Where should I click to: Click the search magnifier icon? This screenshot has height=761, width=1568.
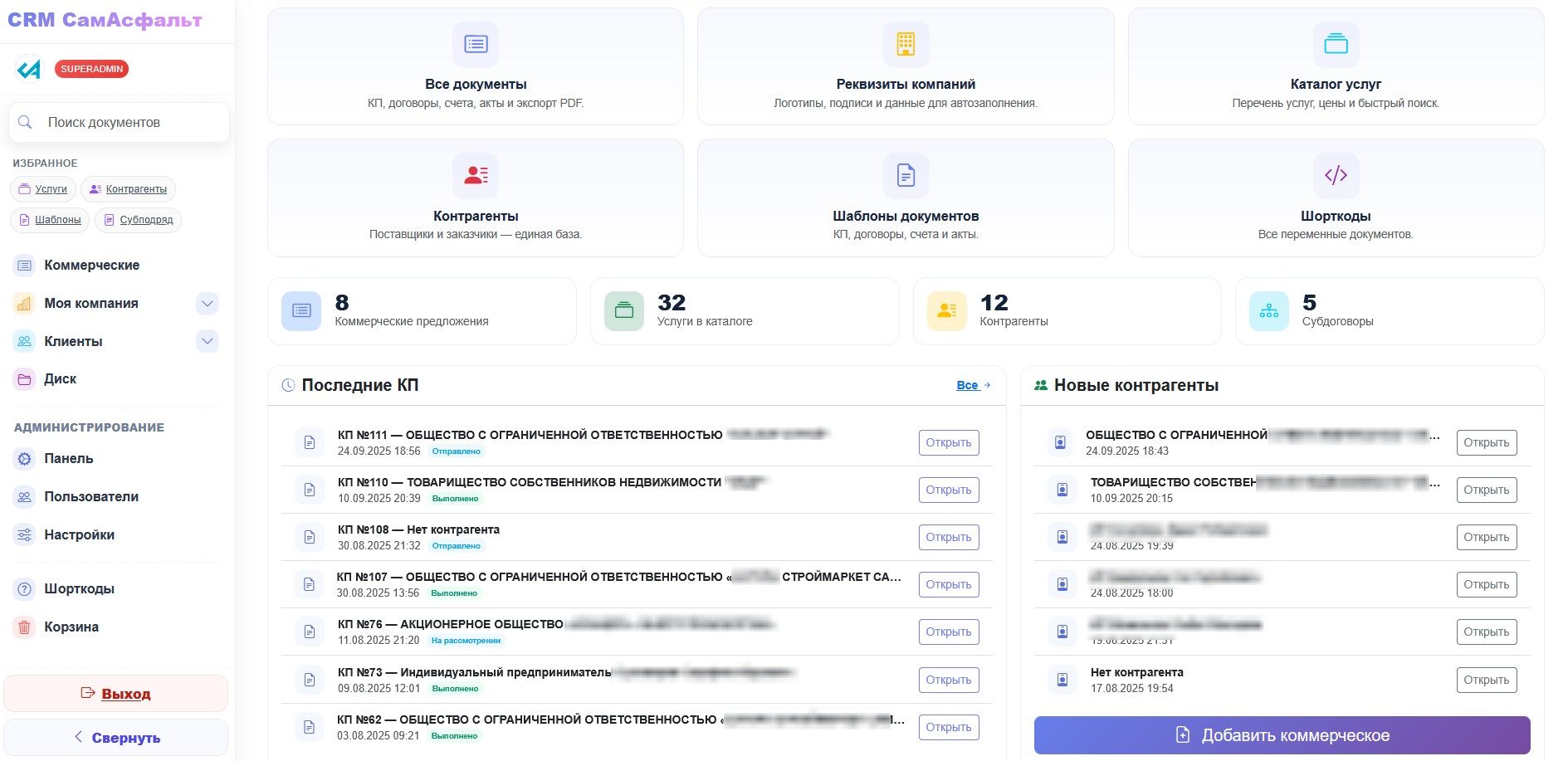click(25, 122)
